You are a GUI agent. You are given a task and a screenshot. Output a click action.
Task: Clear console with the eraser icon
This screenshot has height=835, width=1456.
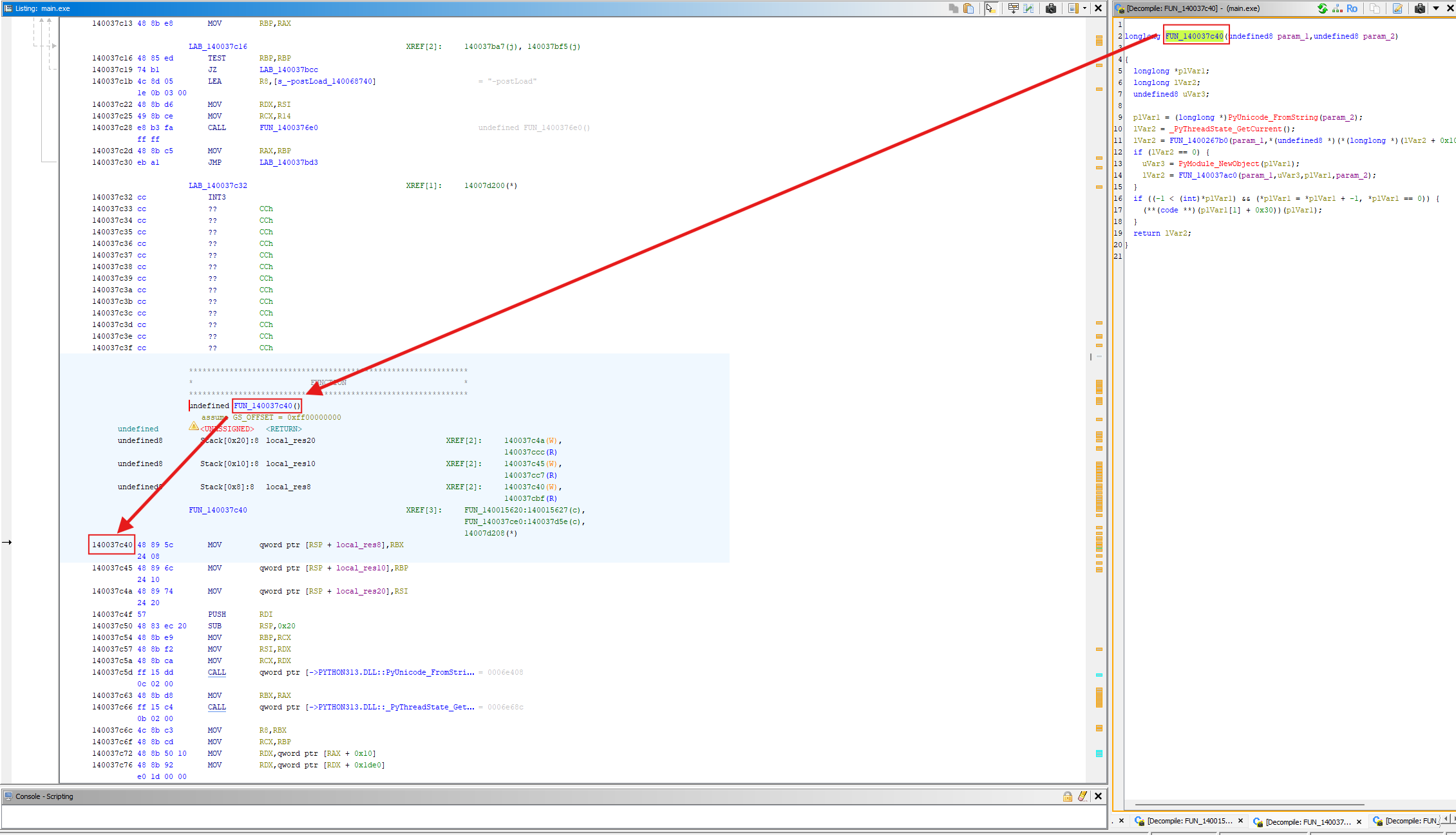click(x=1083, y=796)
